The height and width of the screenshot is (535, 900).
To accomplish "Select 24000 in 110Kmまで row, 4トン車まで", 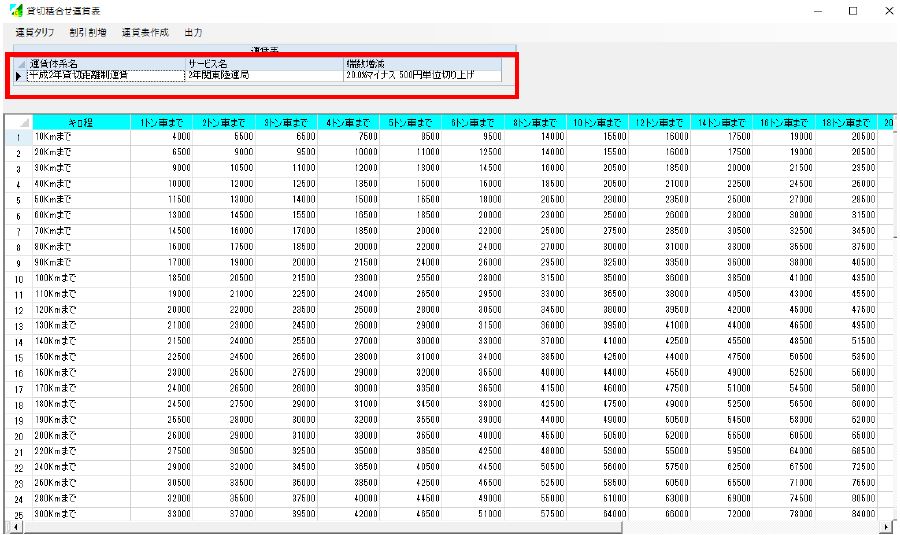I will click(x=348, y=294).
